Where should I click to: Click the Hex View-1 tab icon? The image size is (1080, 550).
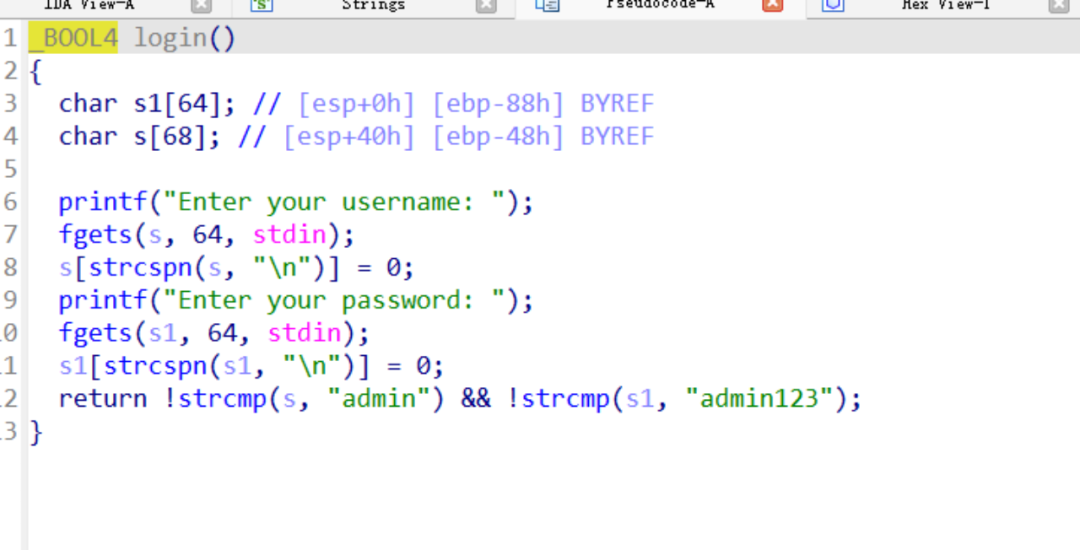pos(833,5)
